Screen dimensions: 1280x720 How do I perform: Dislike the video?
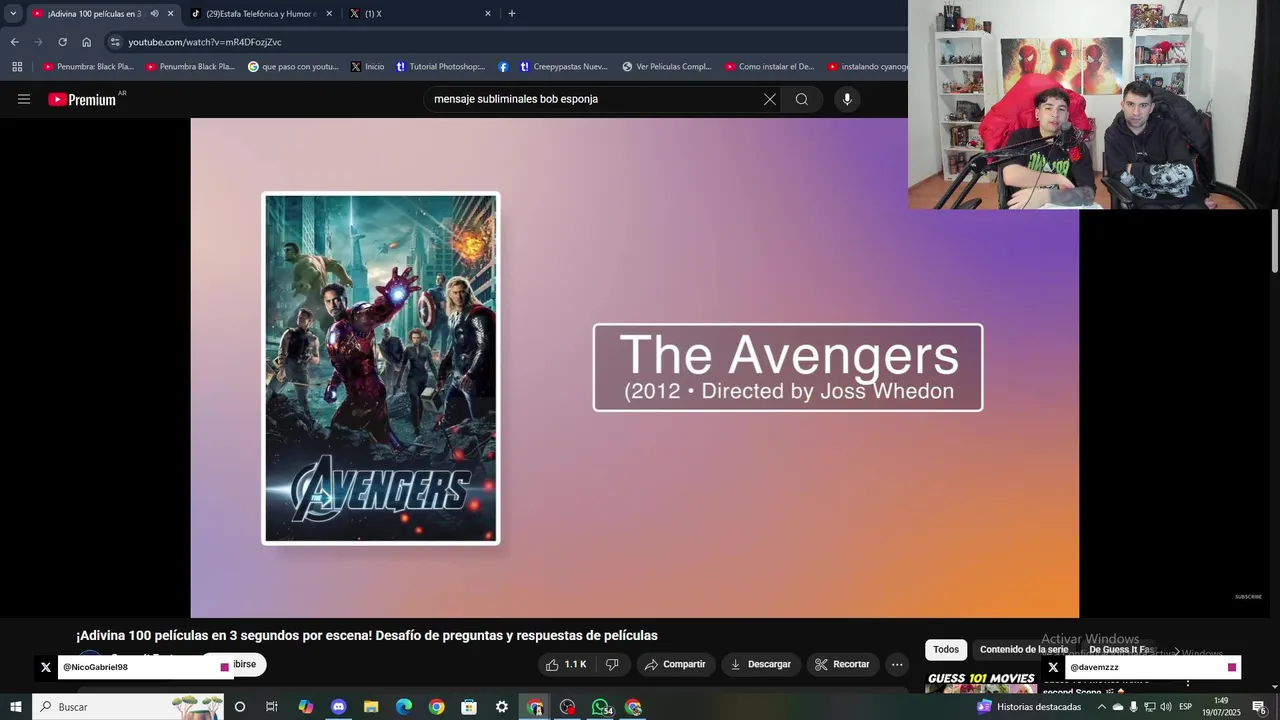pyautogui.click(x=612, y=664)
